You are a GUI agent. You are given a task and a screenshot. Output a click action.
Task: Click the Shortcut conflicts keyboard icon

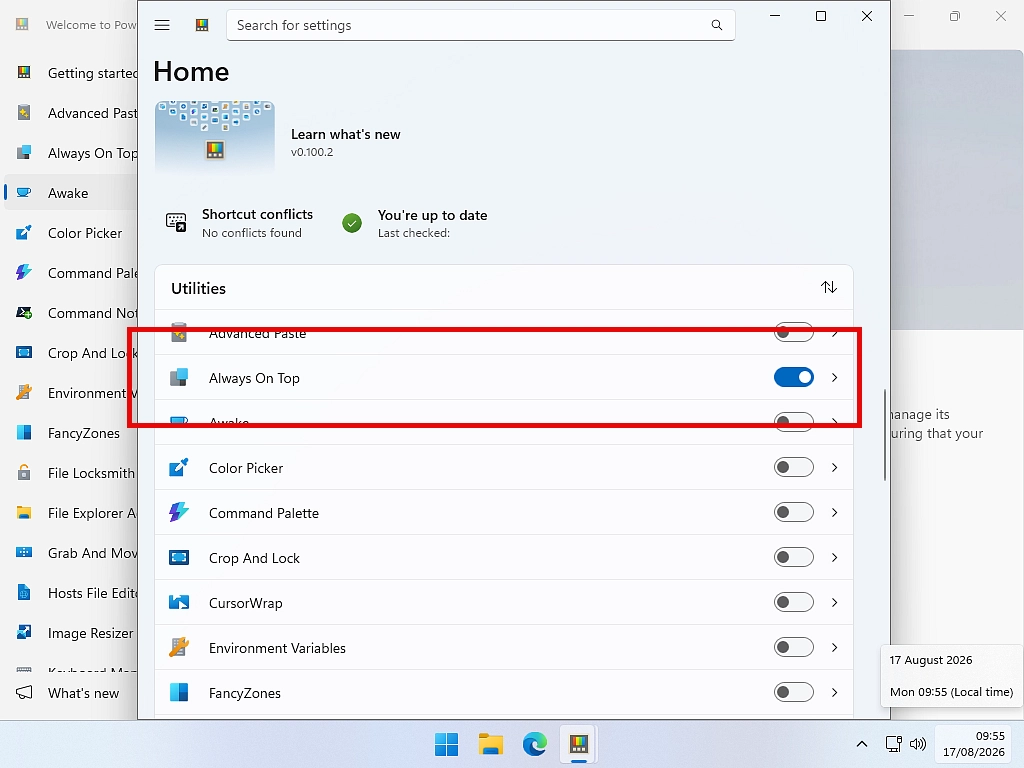pyautogui.click(x=176, y=223)
